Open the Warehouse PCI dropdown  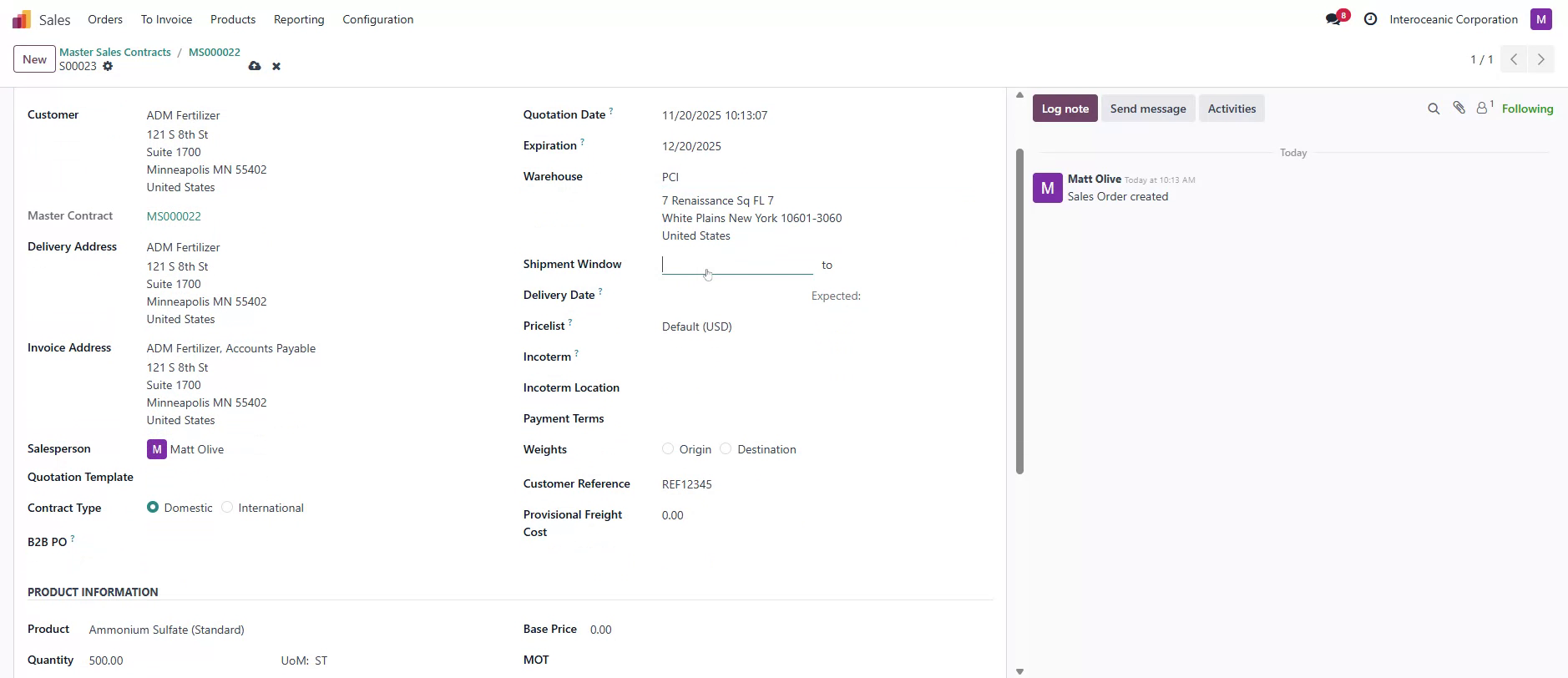click(x=827, y=177)
